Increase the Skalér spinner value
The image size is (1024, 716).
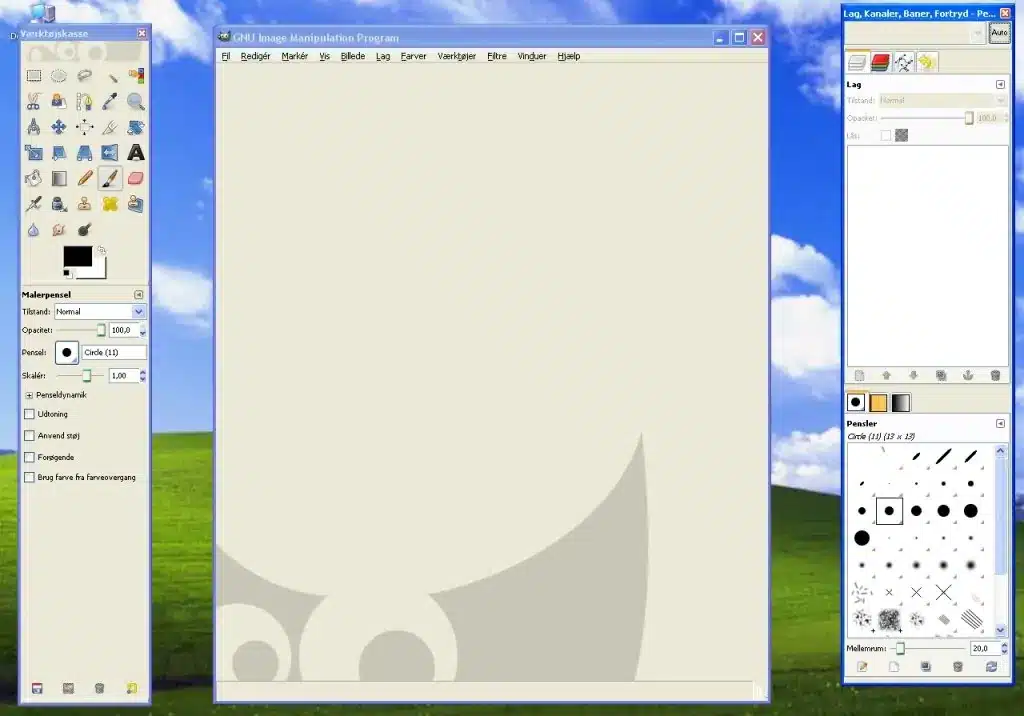(143, 372)
